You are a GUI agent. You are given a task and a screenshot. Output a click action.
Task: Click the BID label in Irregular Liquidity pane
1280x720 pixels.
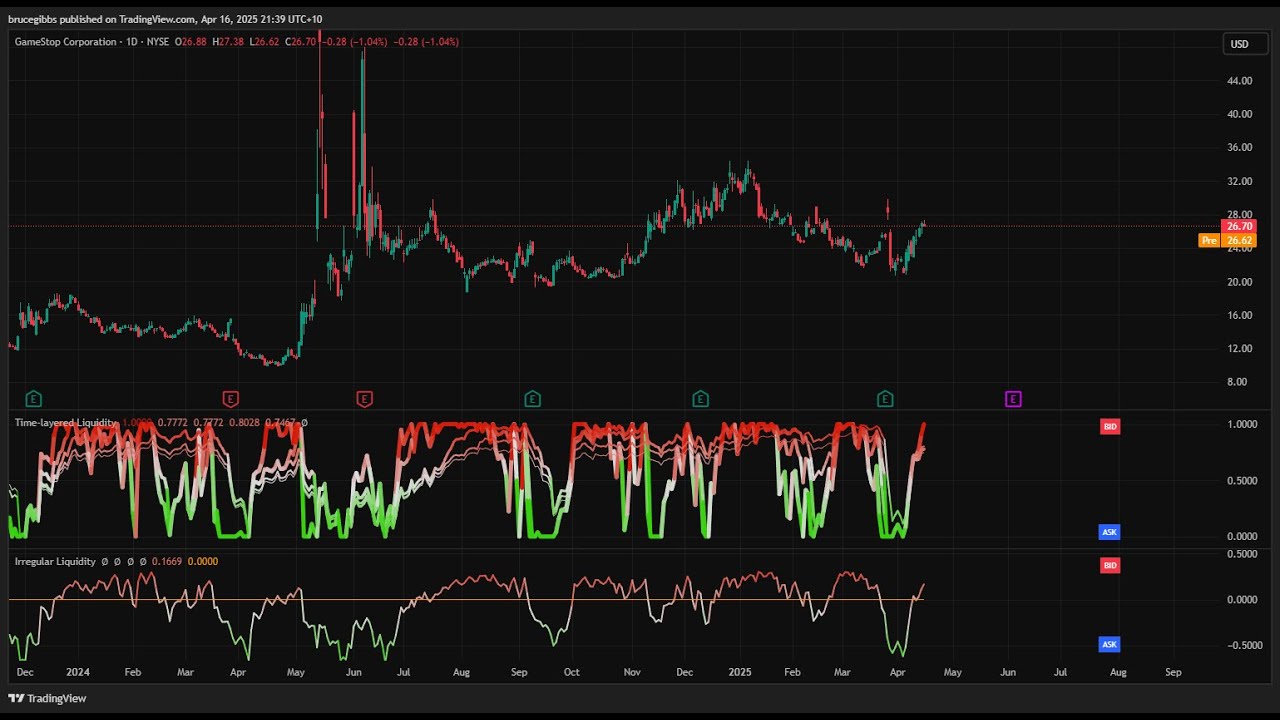pos(1109,566)
